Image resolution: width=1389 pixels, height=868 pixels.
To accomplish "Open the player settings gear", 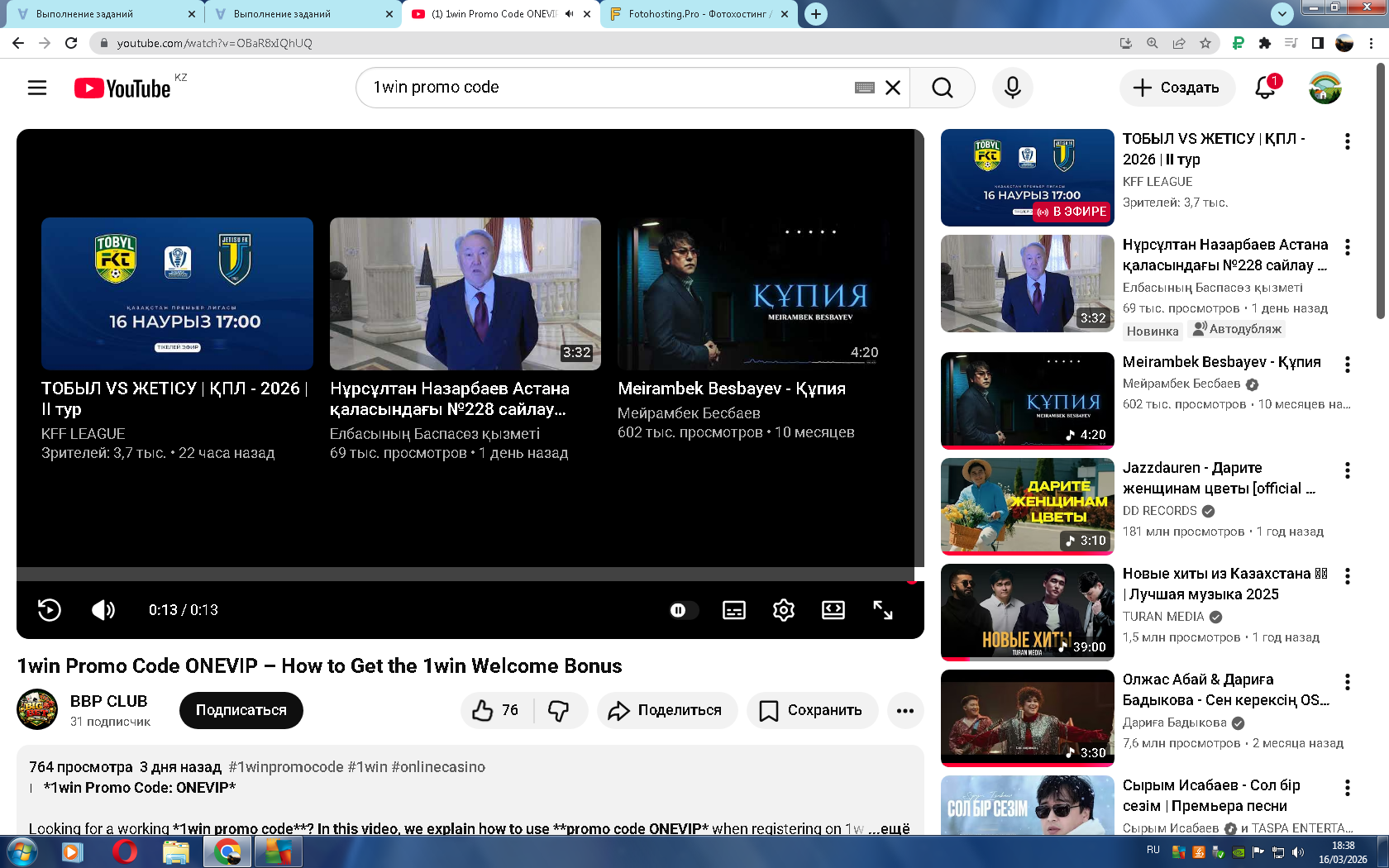I will pyautogui.click(x=783, y=610).
